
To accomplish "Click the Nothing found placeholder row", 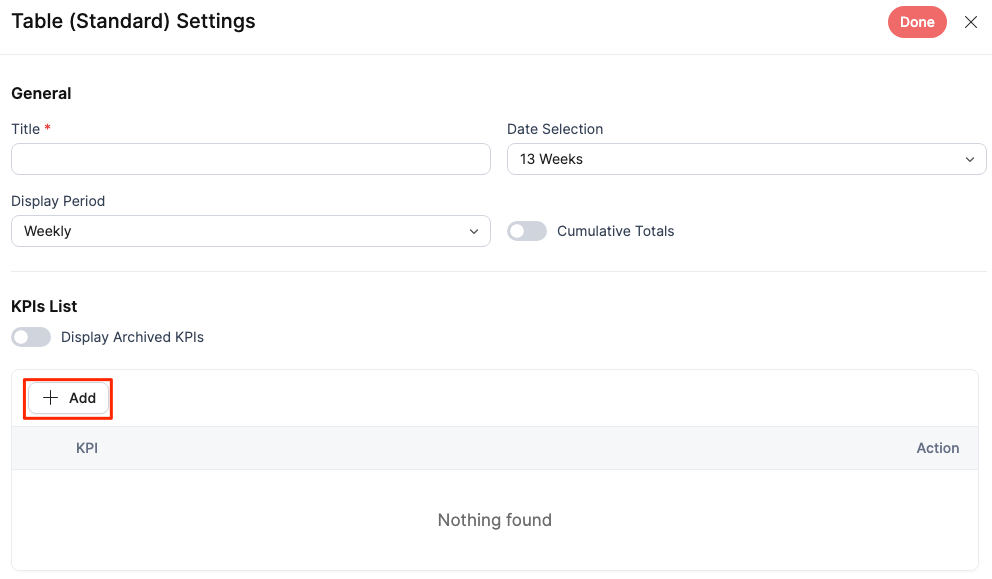I will point(494,520).
